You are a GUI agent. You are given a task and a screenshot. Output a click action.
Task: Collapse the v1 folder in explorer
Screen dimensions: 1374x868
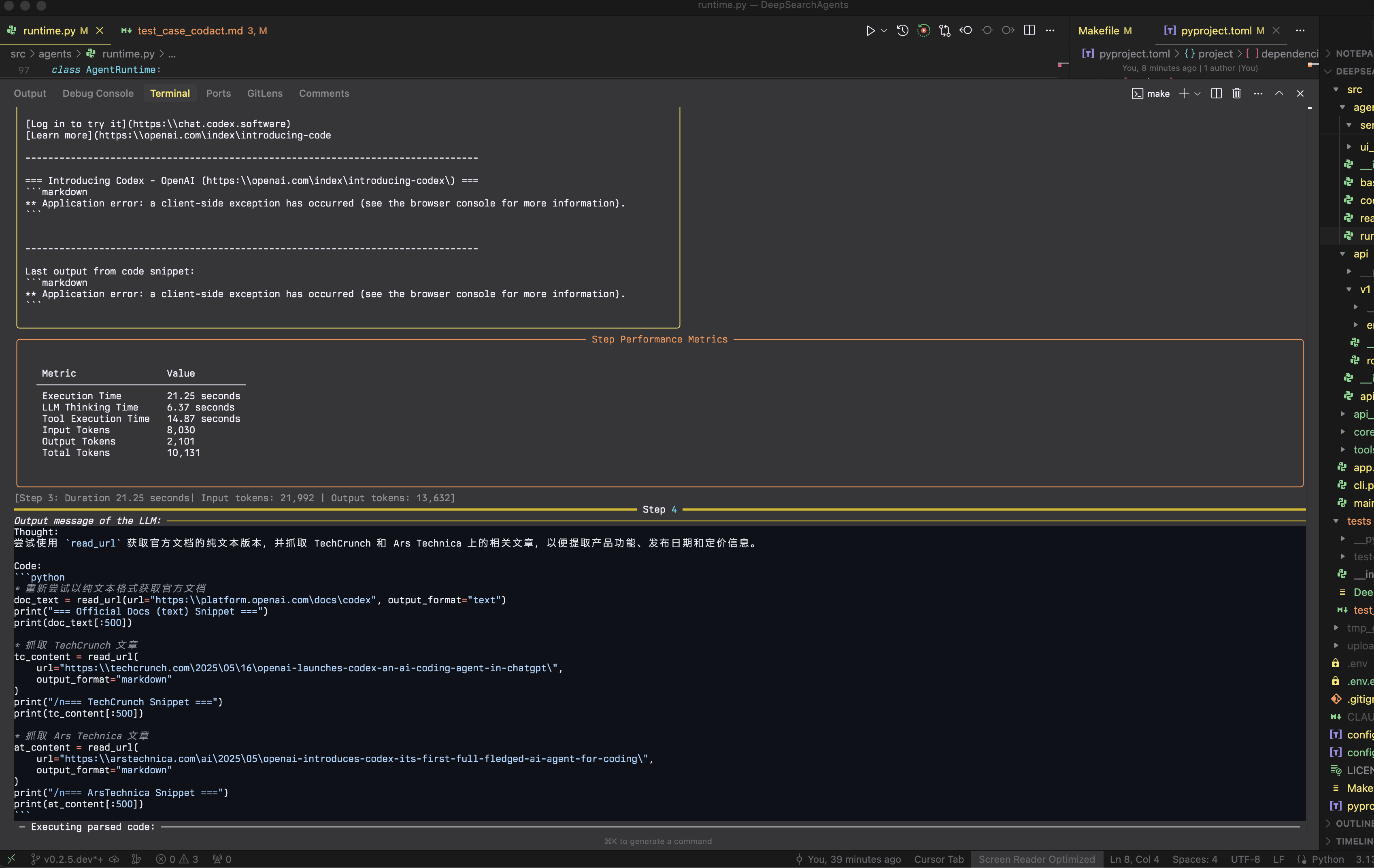[1349, 289]
